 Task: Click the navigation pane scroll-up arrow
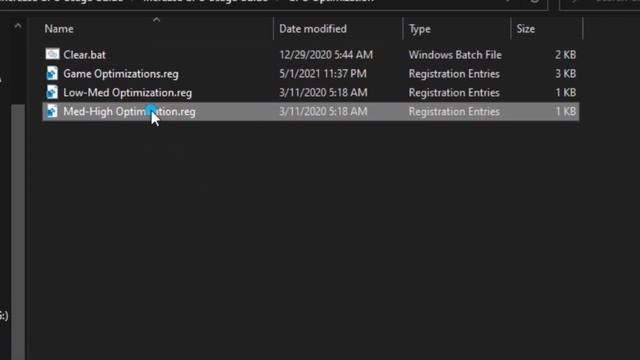18,26
